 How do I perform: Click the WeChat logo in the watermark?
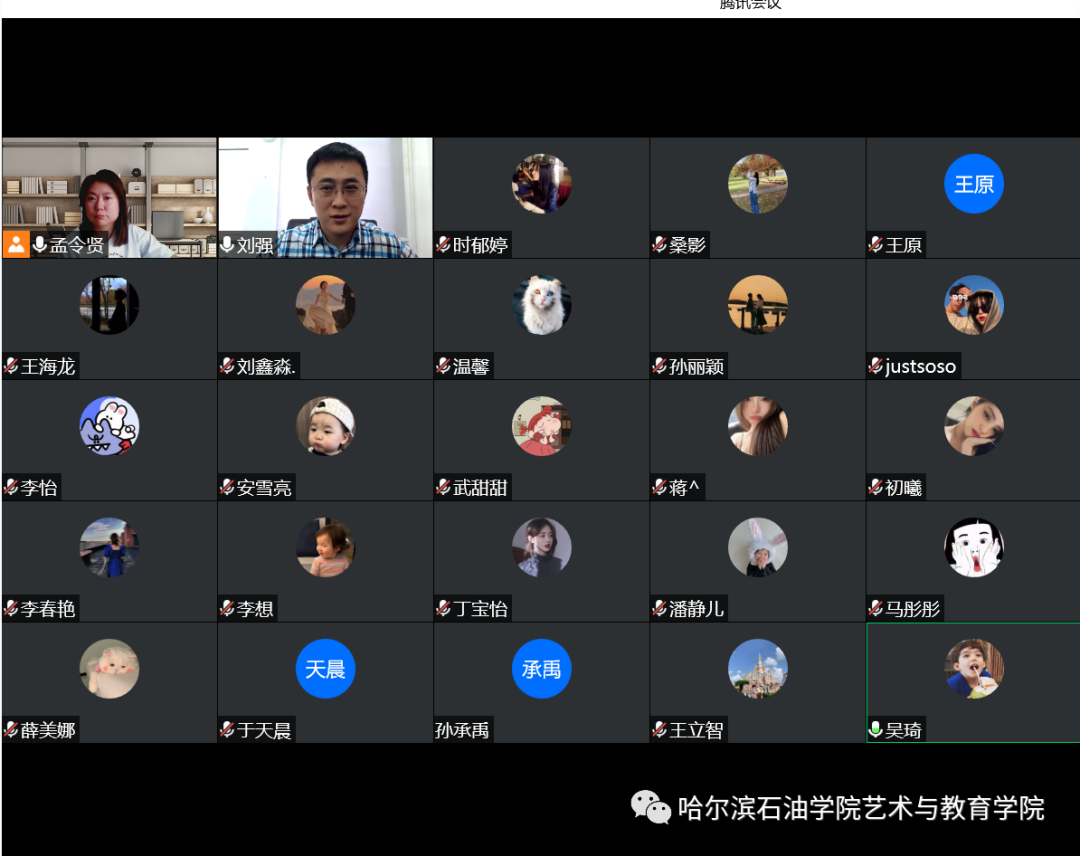pos(650,807)
